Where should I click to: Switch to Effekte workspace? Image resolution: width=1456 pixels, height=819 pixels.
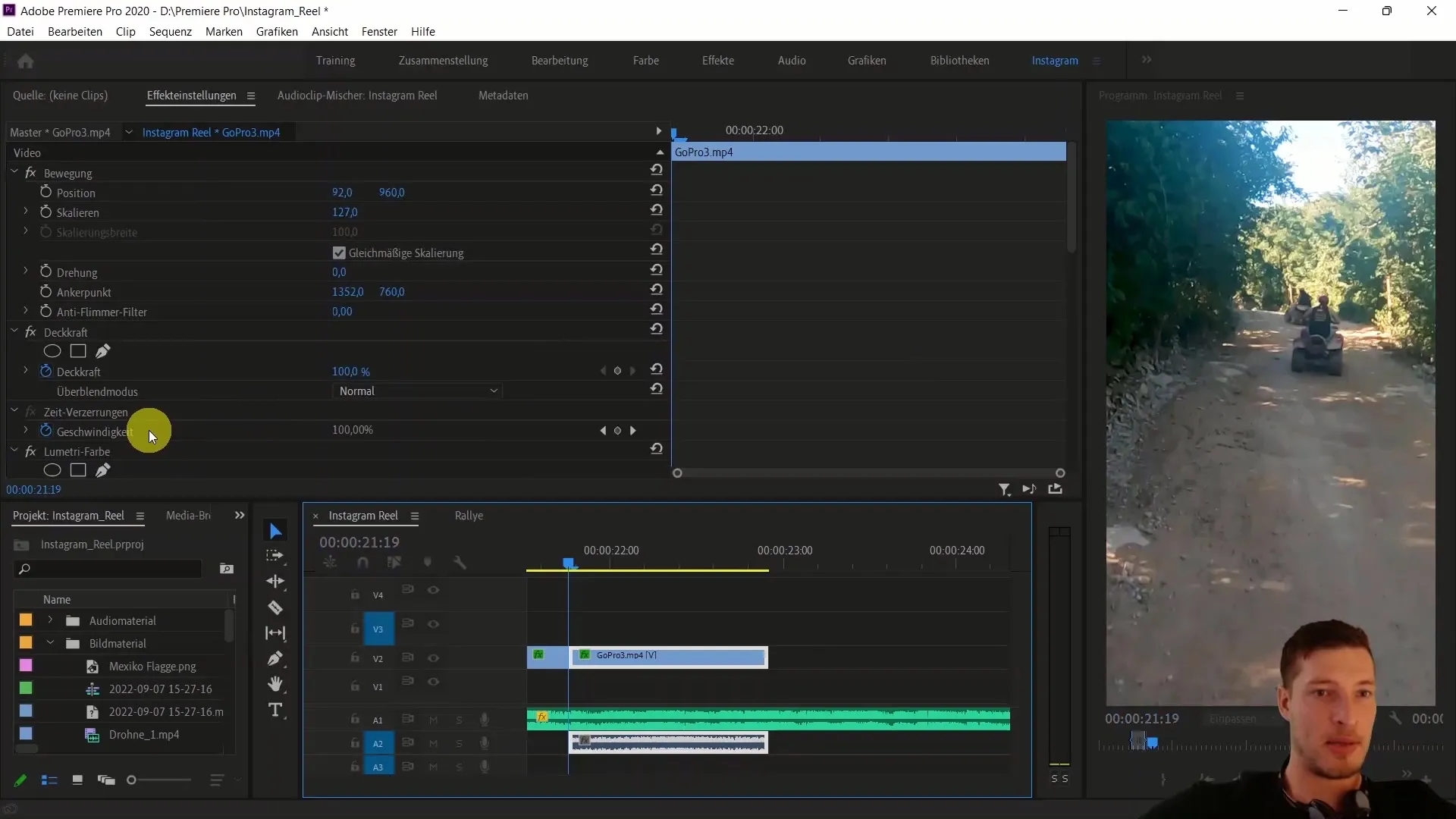717,61
